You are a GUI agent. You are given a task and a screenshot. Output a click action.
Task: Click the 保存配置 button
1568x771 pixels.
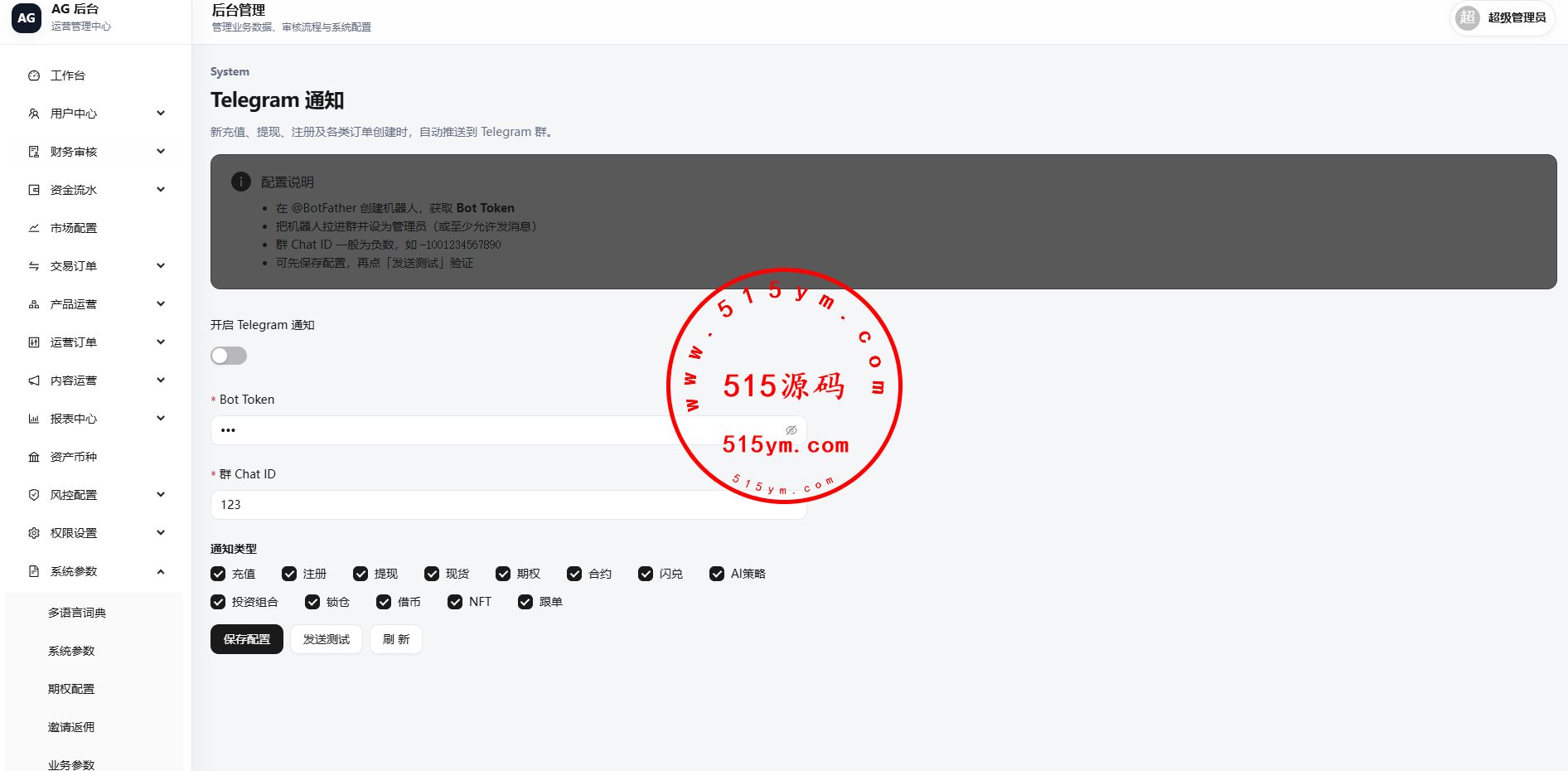(247, 639)
